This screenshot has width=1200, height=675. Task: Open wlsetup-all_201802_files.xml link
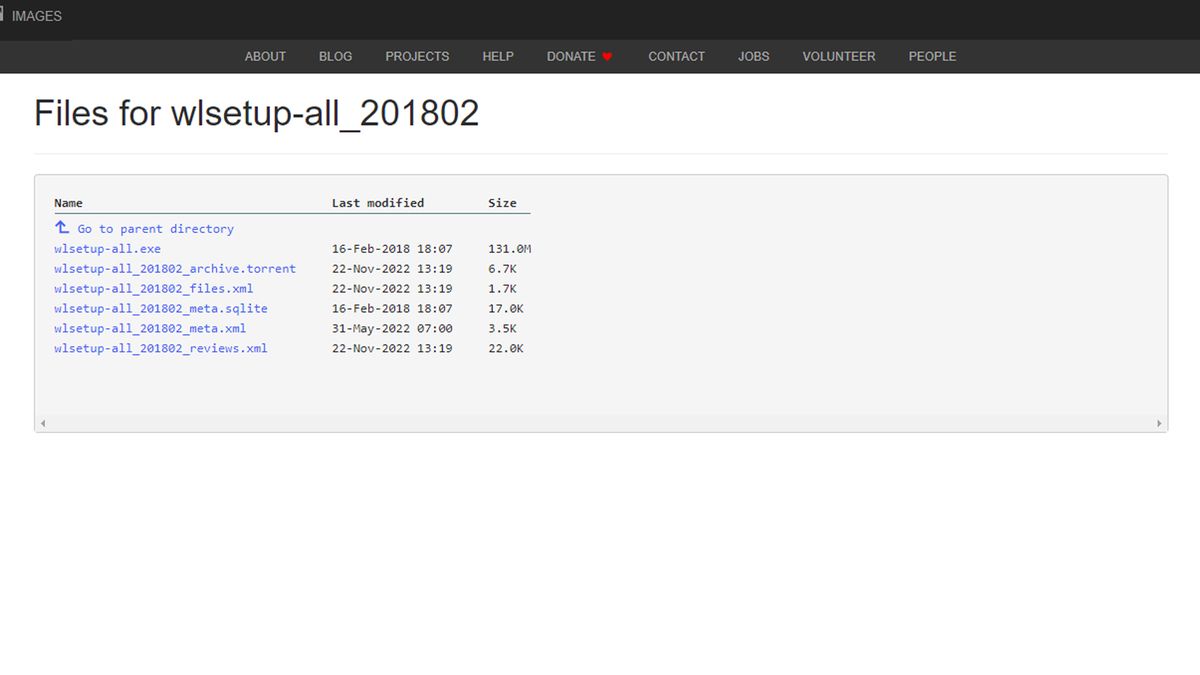(153, 289)
